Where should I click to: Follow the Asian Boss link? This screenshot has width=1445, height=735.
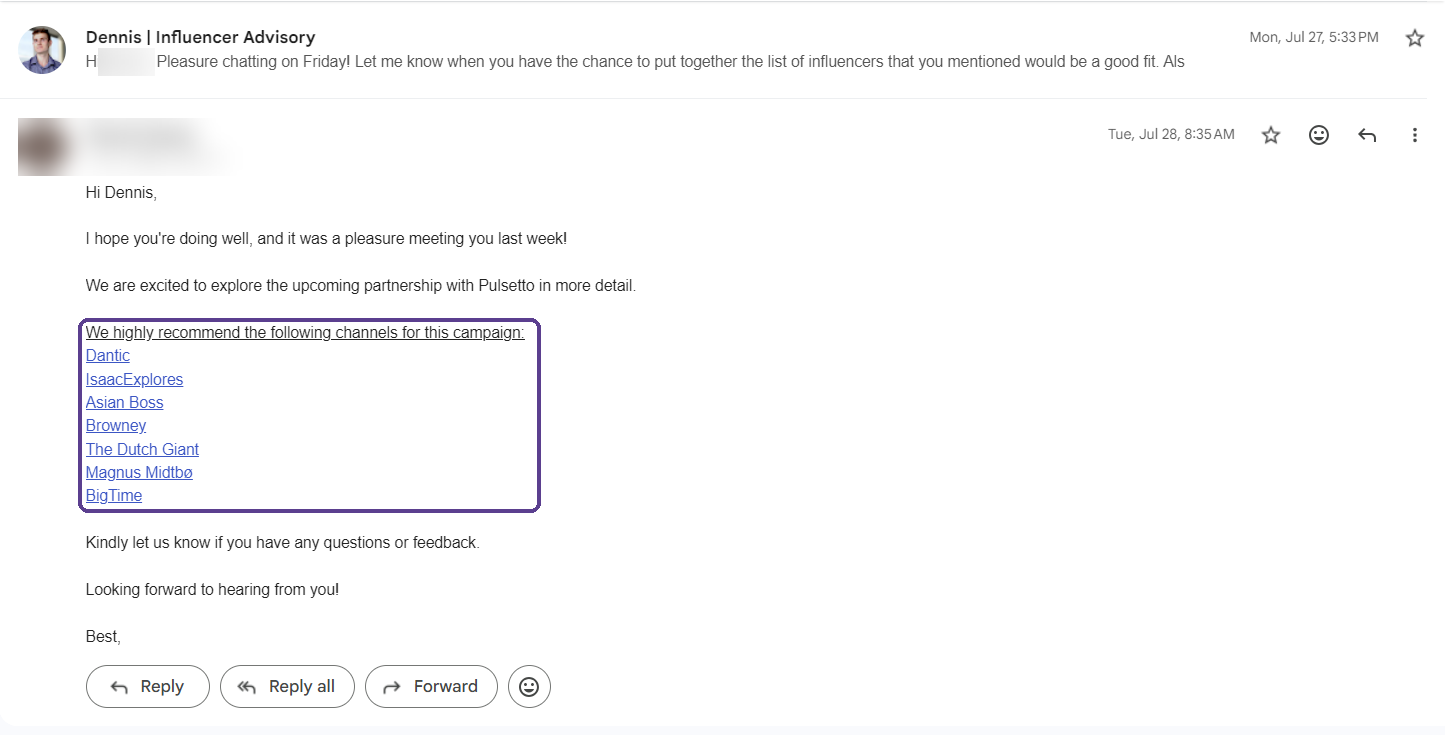coord(124,403)
